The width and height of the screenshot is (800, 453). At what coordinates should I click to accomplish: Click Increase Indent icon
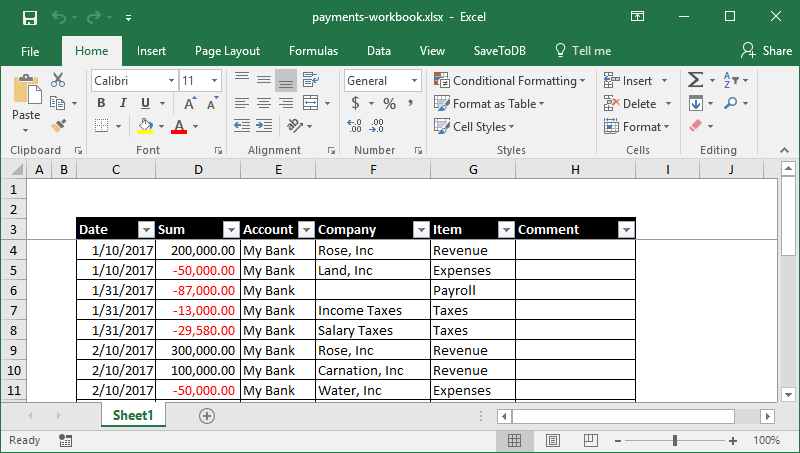click(x=264, y=125)
